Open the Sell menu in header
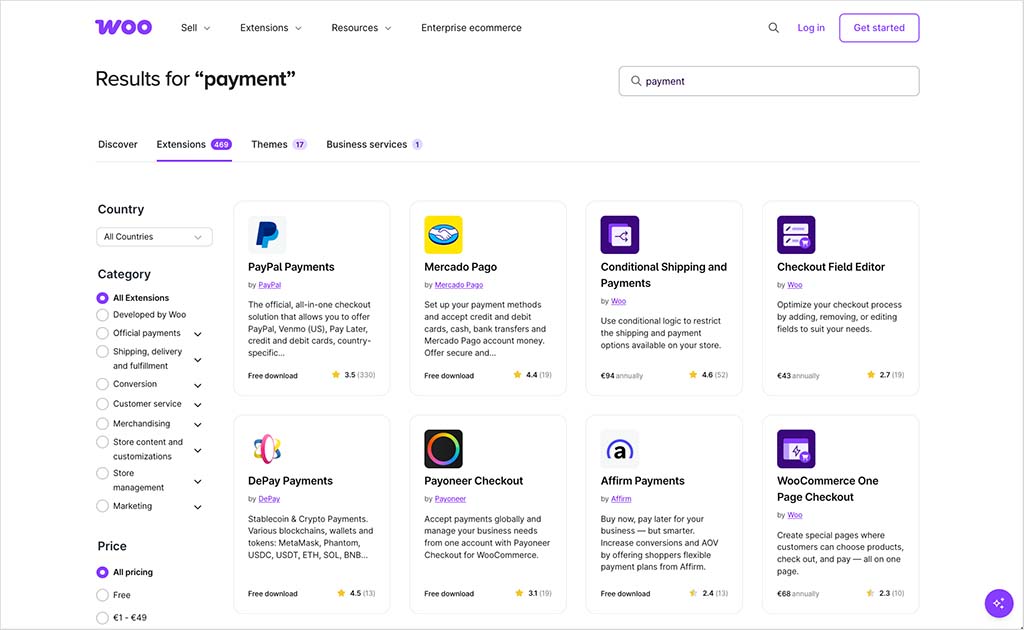Screen dimensions: 1024x630 [195, 27]
